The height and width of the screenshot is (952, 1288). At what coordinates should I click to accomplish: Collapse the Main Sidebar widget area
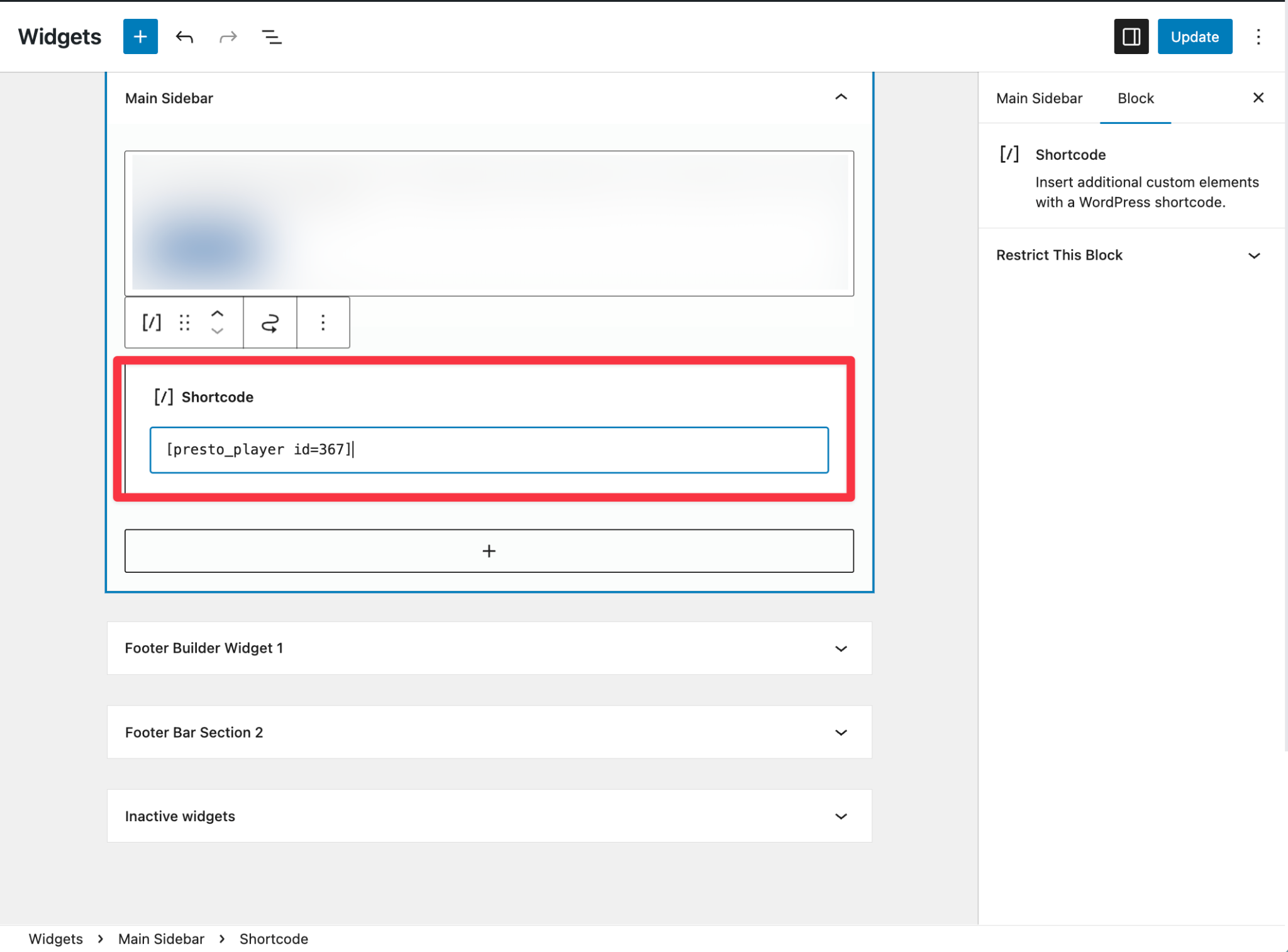[x=841, y=97]
